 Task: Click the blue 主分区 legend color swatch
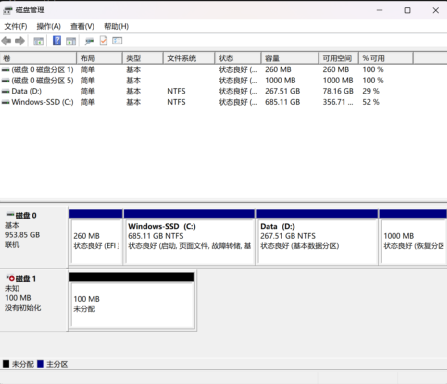point(41,364)
